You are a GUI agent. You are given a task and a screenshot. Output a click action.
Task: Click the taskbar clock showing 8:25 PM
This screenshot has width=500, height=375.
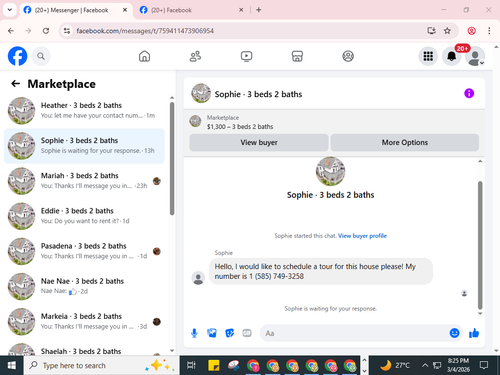pyautogui.click(x=458, y=365)
